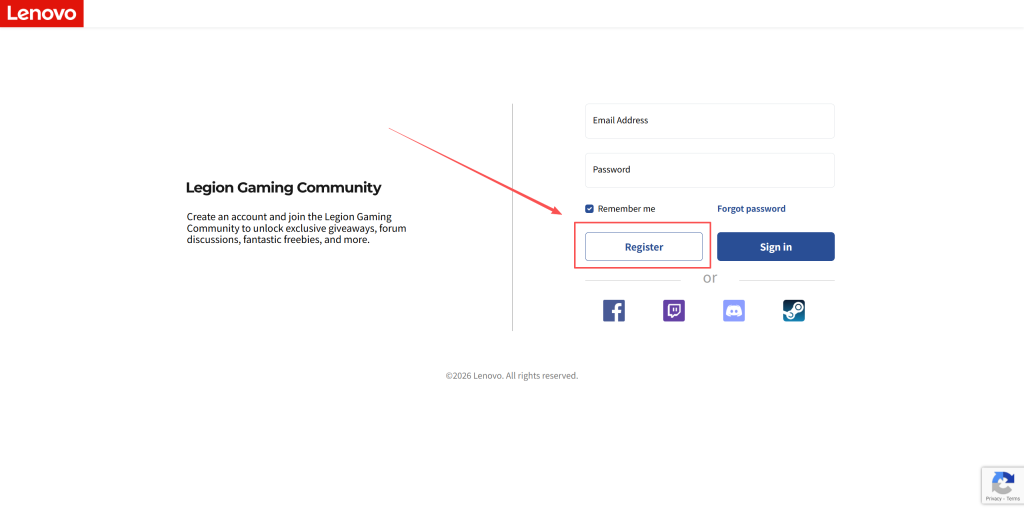
Task: Log in using the Discord icon
Action: click(734, 311)
